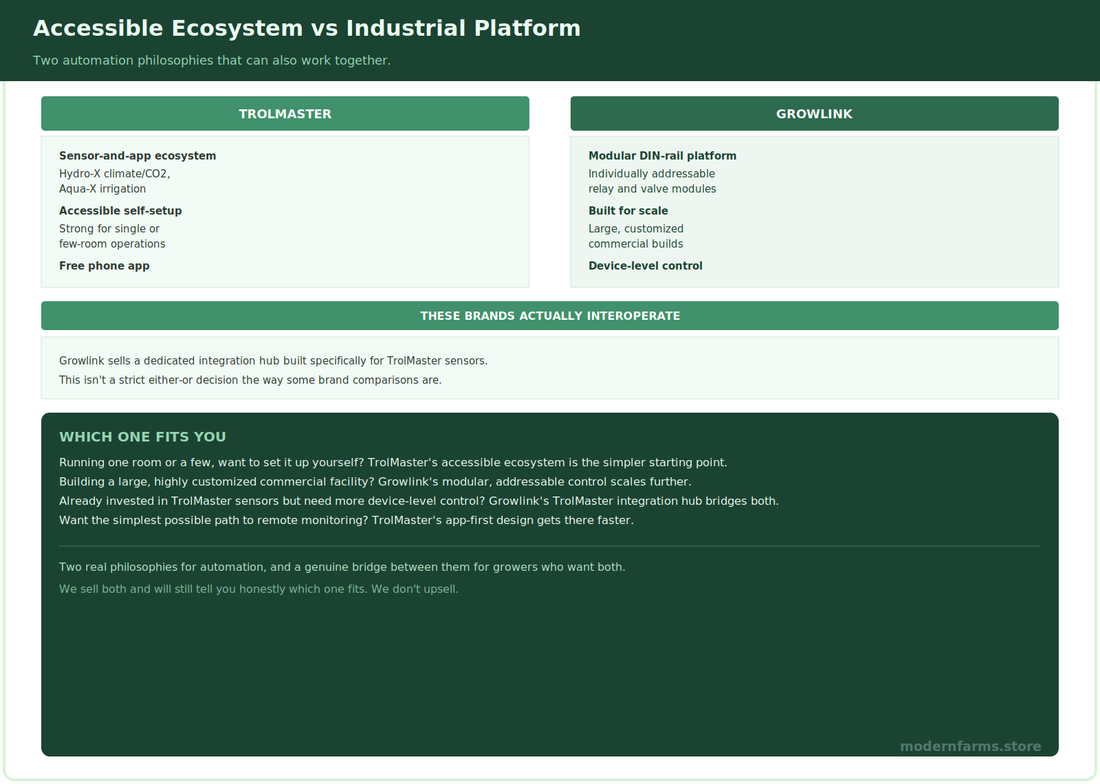
Task: Click 'Hydro-X climate/CO2,' line
Action: [x=114, y=174]
